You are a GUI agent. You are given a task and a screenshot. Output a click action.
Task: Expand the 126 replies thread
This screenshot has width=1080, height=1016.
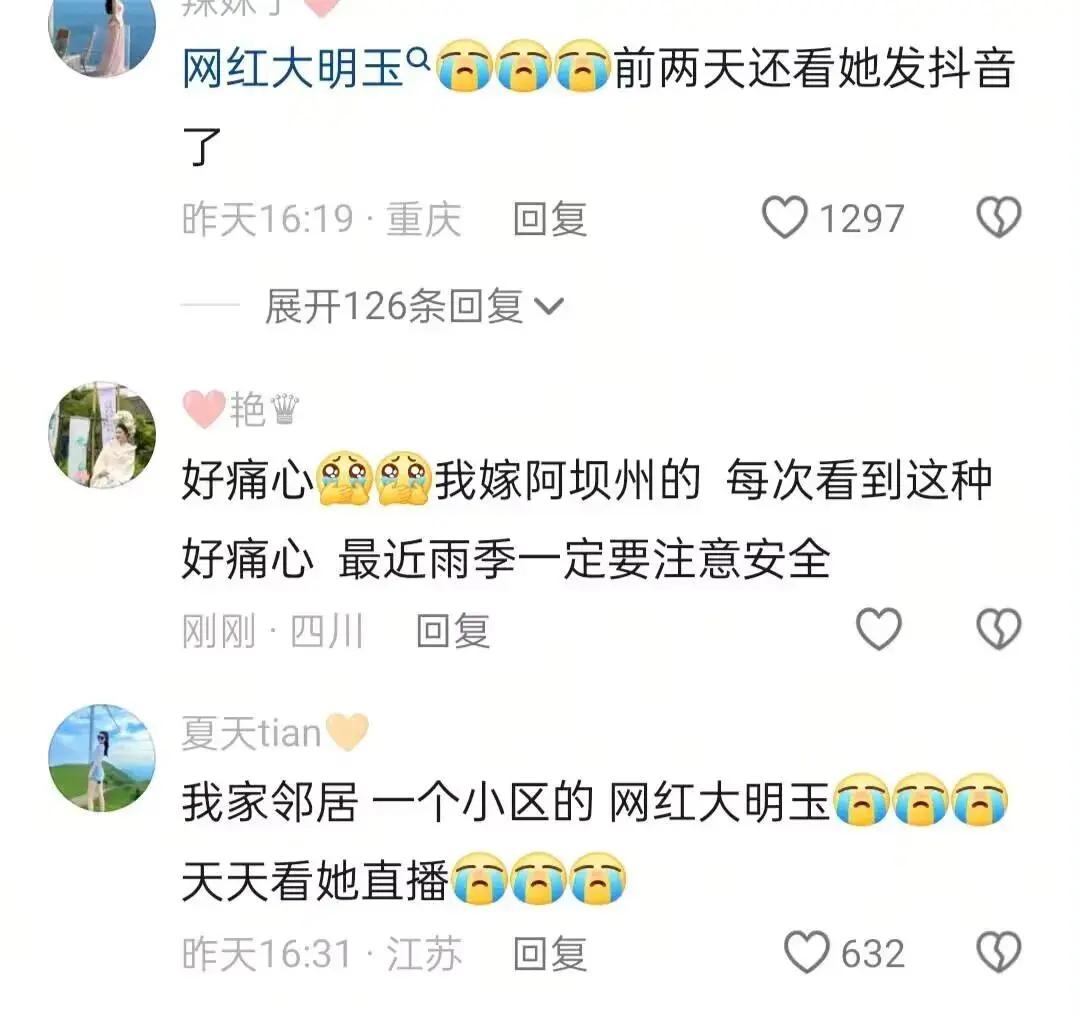(415, 306)
